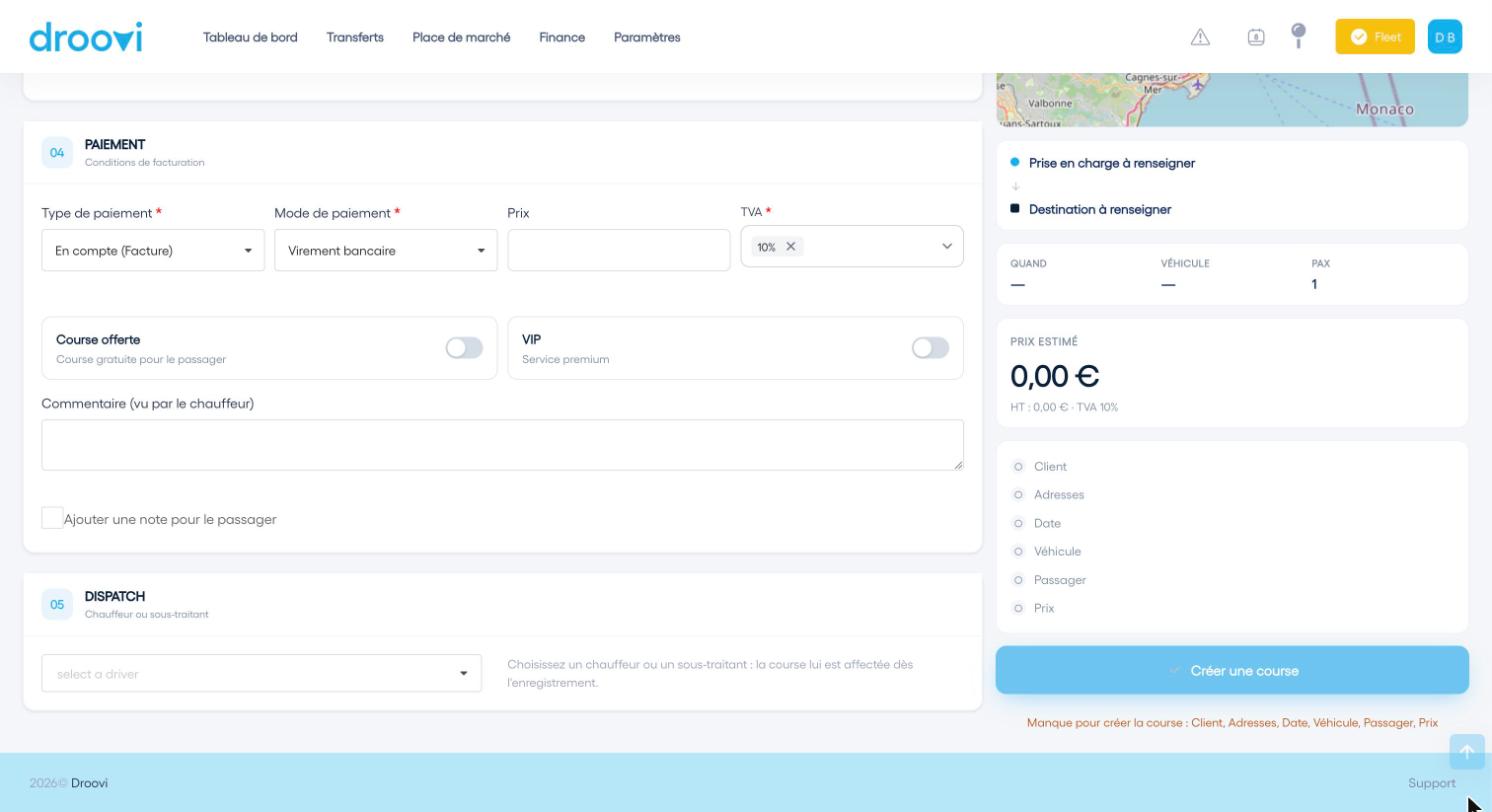Check 'Ajouter une note pour le passager'

click(52, 518)
